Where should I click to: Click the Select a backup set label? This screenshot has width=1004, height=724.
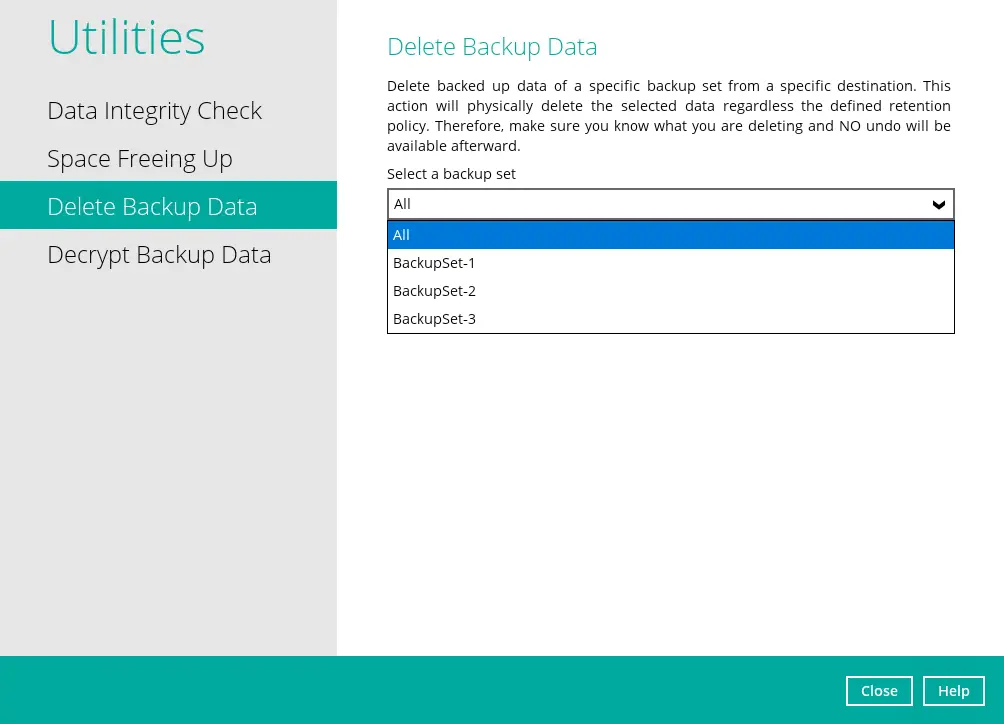451,173
